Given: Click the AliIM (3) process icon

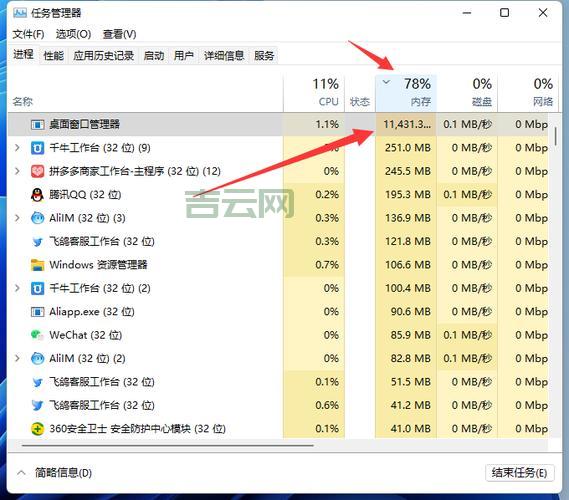Looking at the screenshot, I should tap(37, 218).
